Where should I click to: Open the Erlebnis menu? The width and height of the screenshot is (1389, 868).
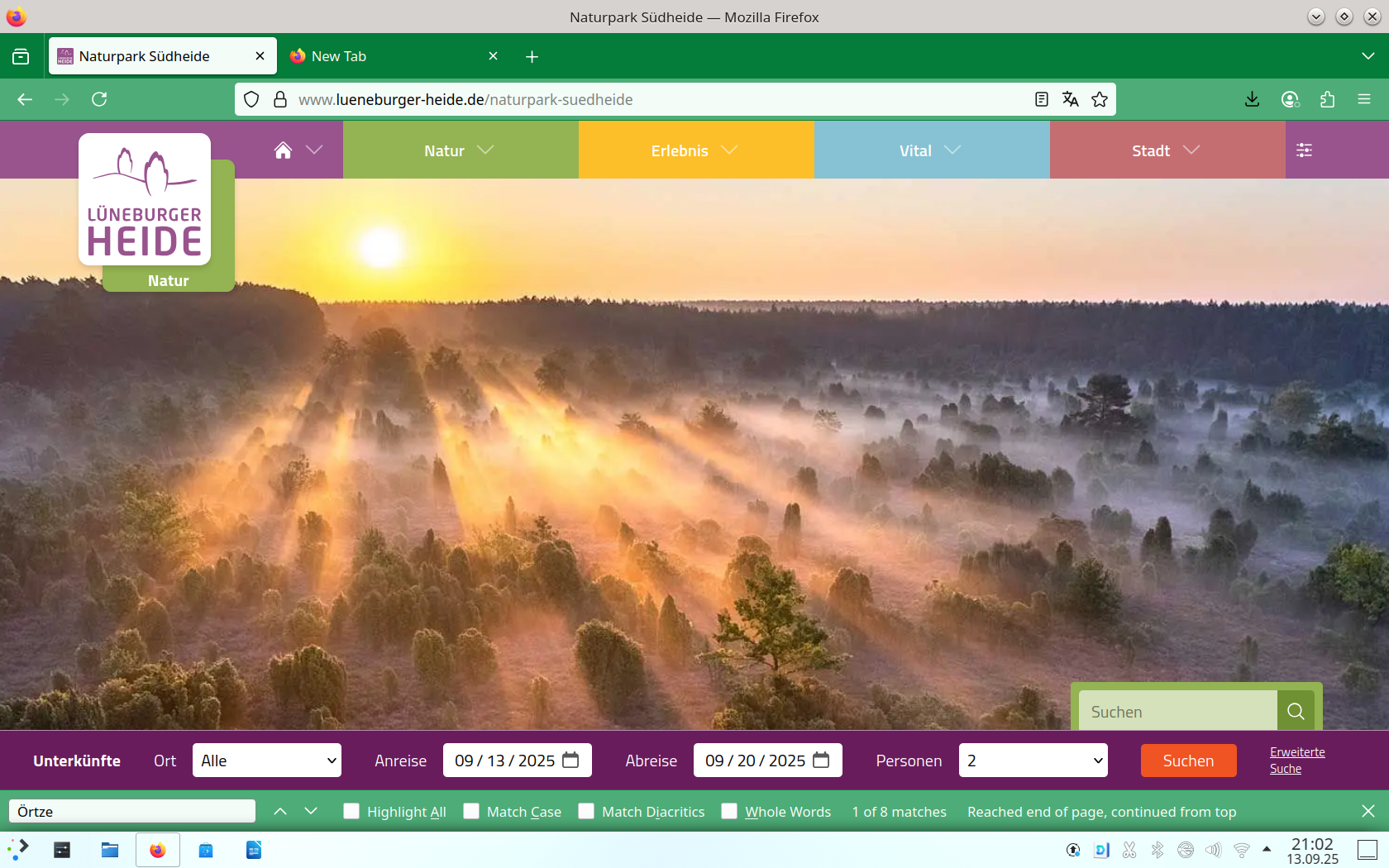click(x=694, y=150)
